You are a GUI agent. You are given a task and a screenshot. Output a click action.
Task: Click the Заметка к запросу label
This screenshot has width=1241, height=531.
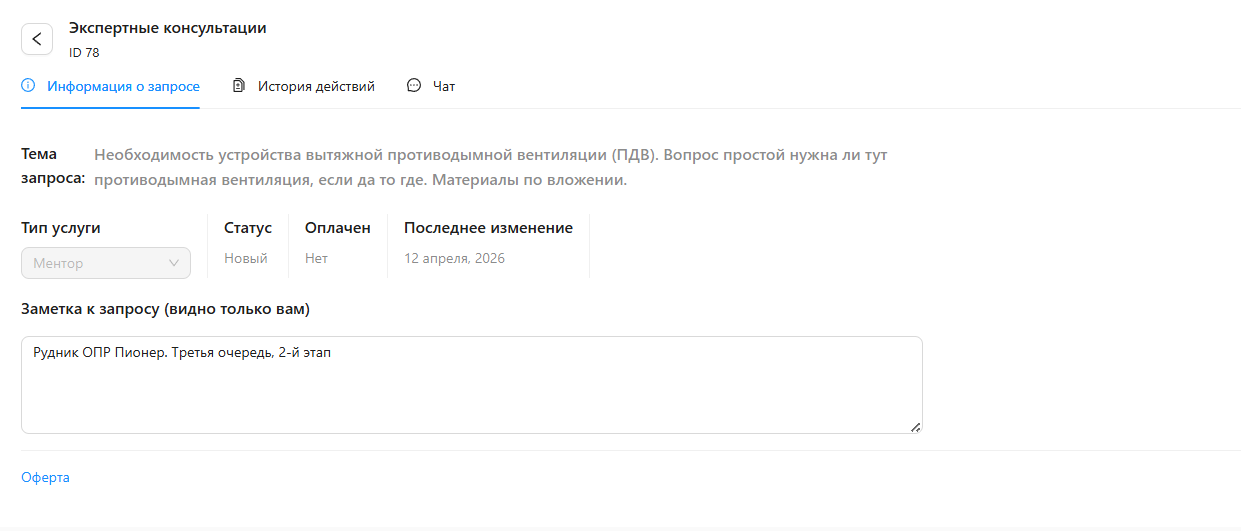point(165,310)
